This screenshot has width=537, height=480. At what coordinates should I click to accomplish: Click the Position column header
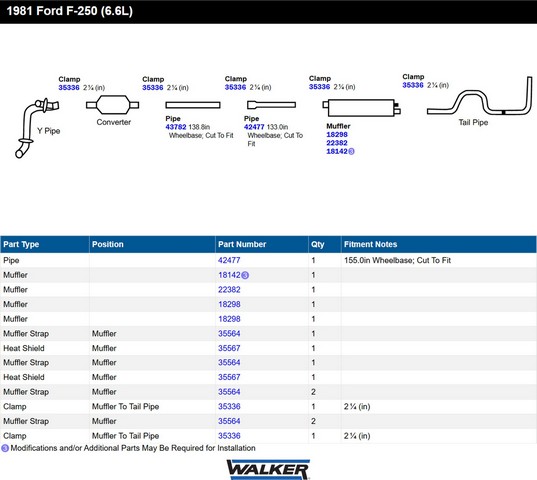pyautogui.click(x=152, y=244)
